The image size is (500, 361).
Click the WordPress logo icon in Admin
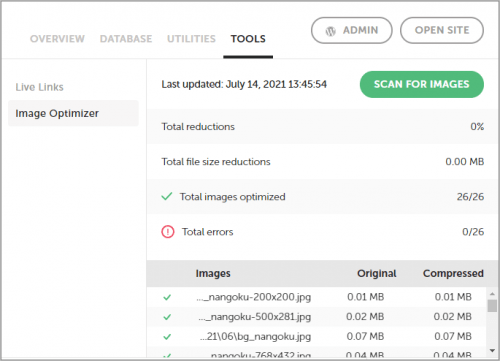330,31
